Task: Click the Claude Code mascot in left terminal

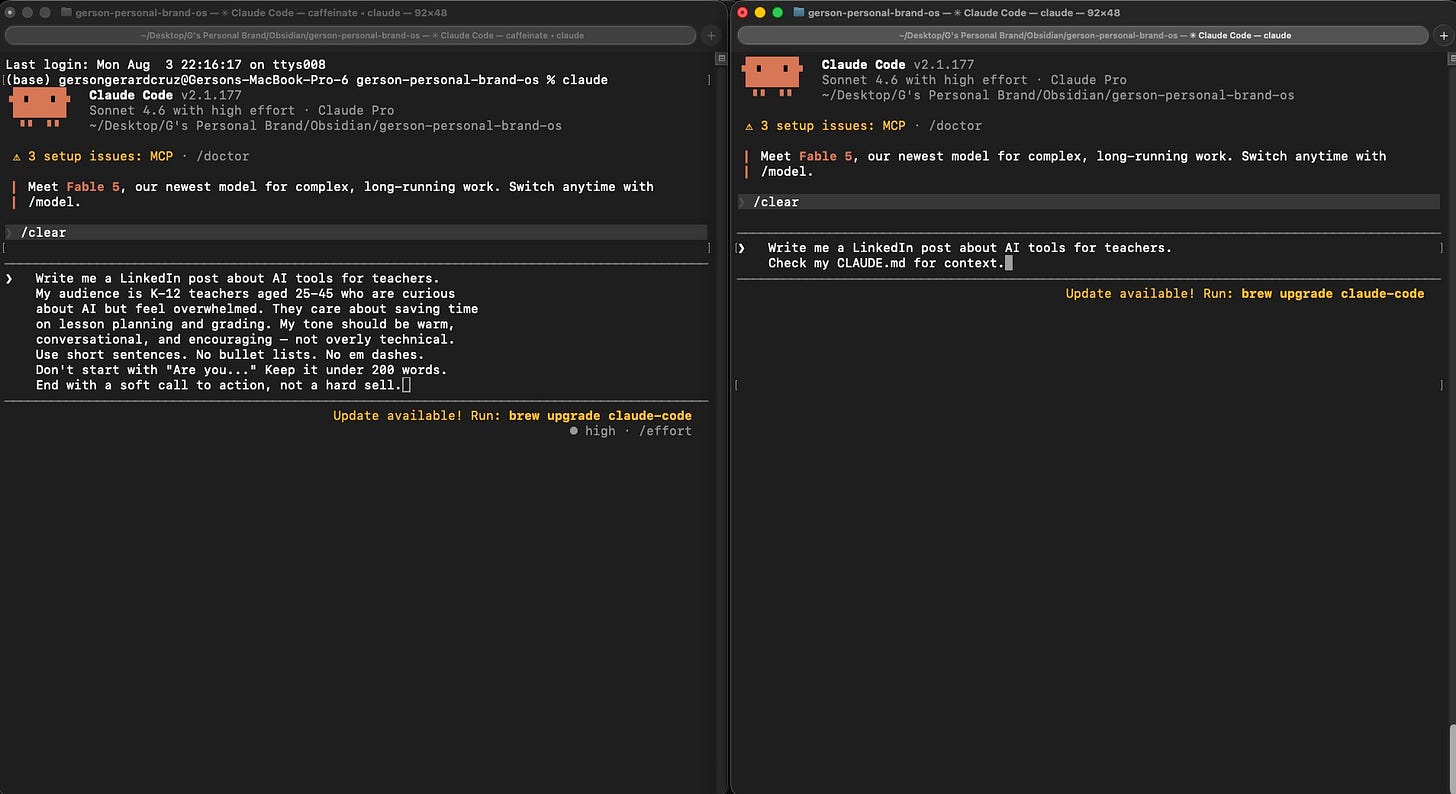Action: (x=40, y=107)
